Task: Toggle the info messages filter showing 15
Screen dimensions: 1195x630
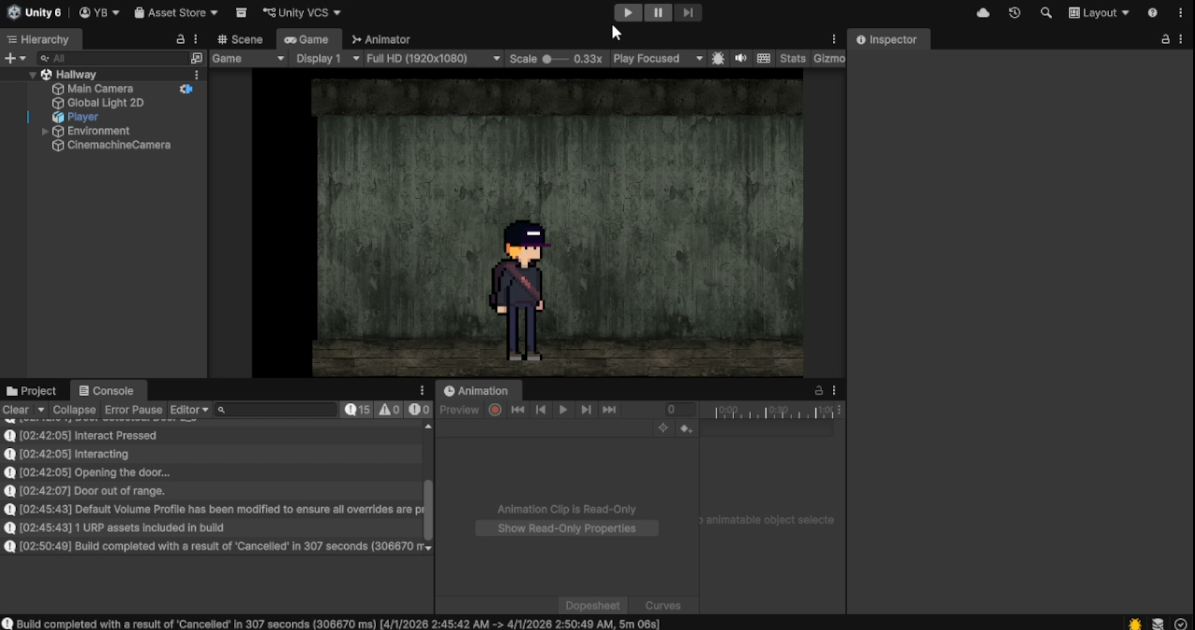Action: (357, 410)
